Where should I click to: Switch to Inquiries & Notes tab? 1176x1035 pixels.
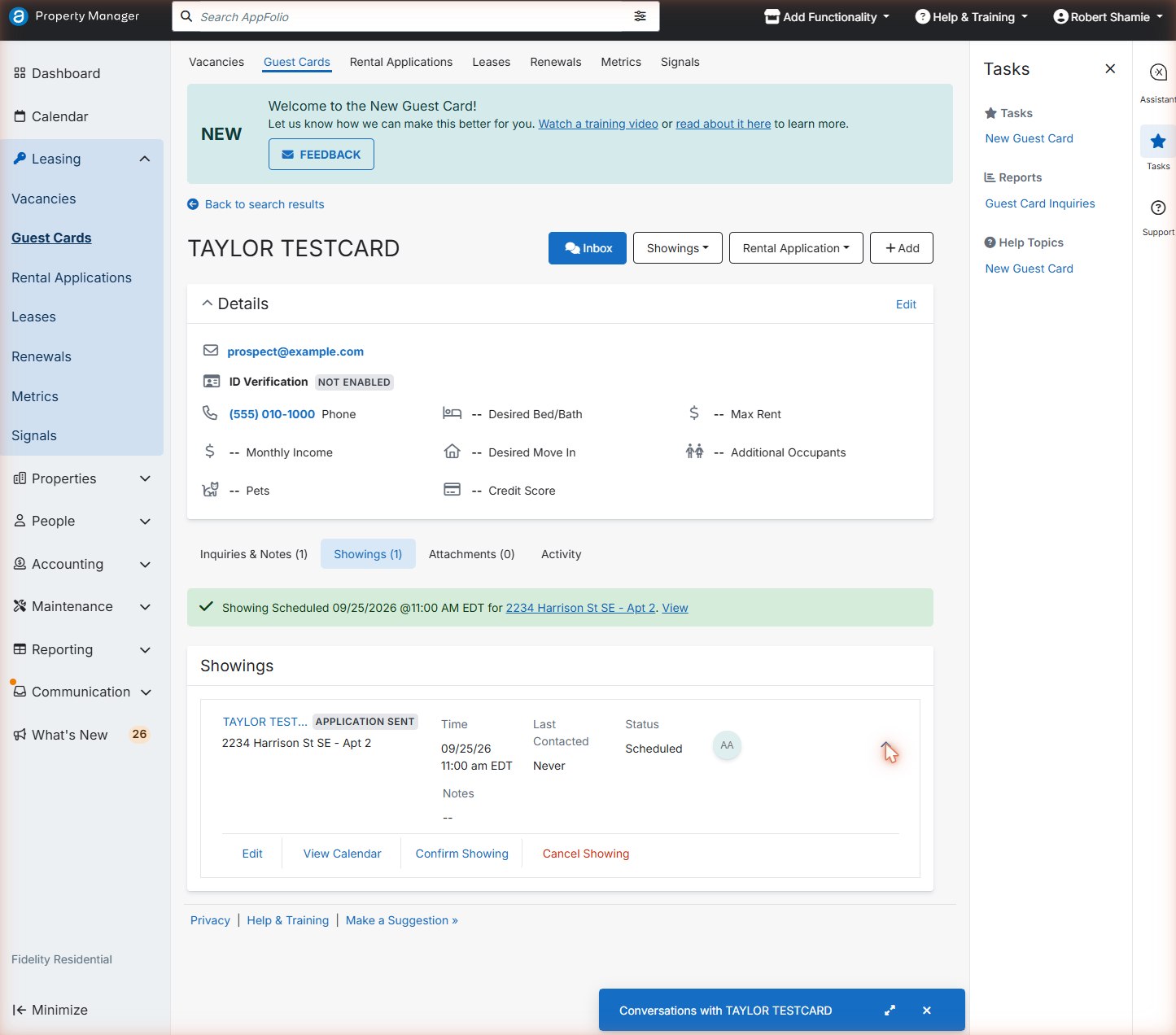(x=254, y=554)
